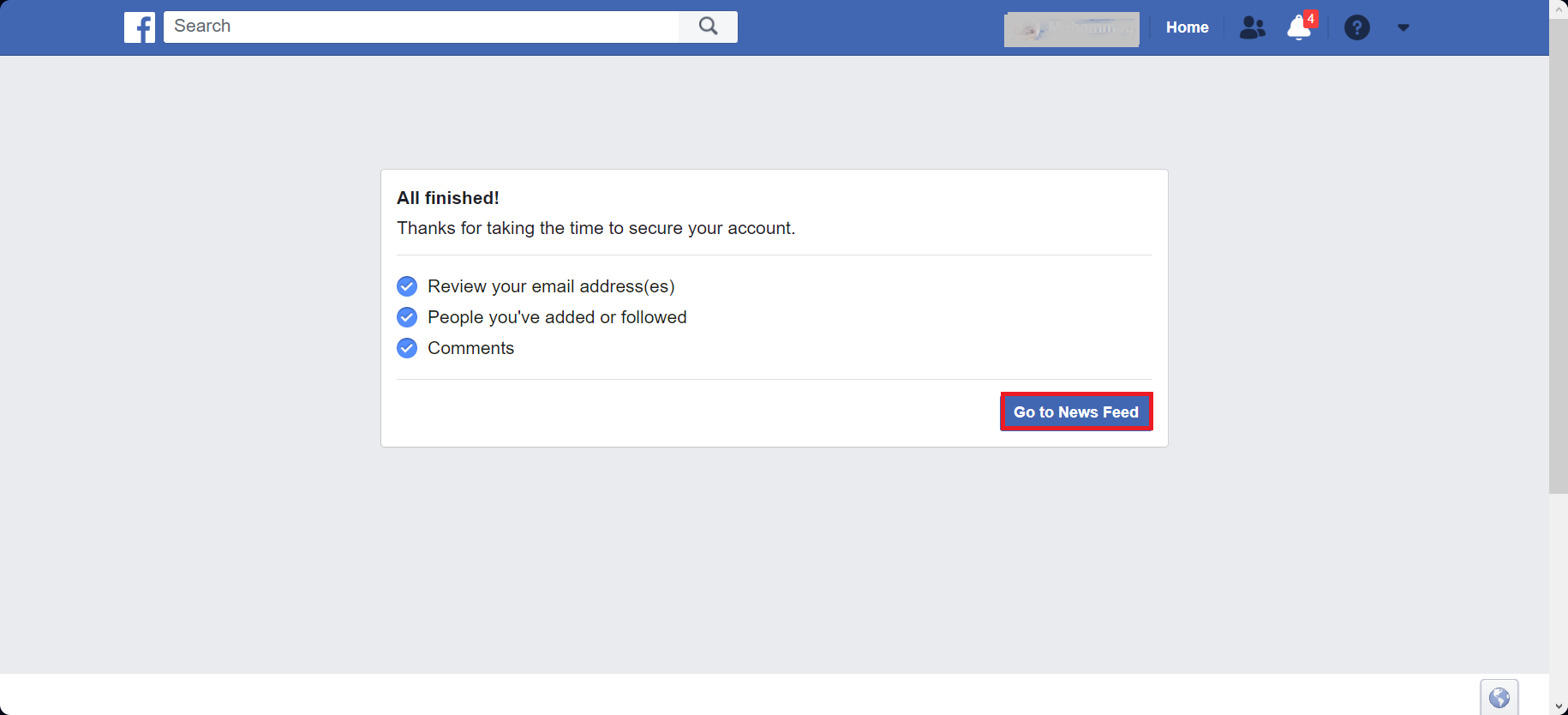Screen dimensions: 1568x715
Task: Open the Friend Requests icon
Action: (x=1252, y=27)
